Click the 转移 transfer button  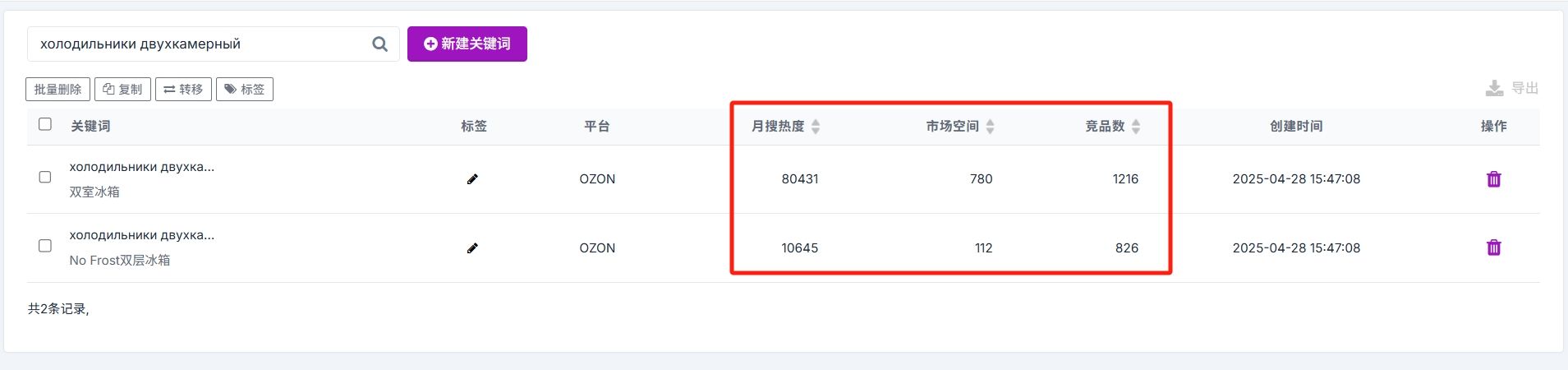click(183, 90)
